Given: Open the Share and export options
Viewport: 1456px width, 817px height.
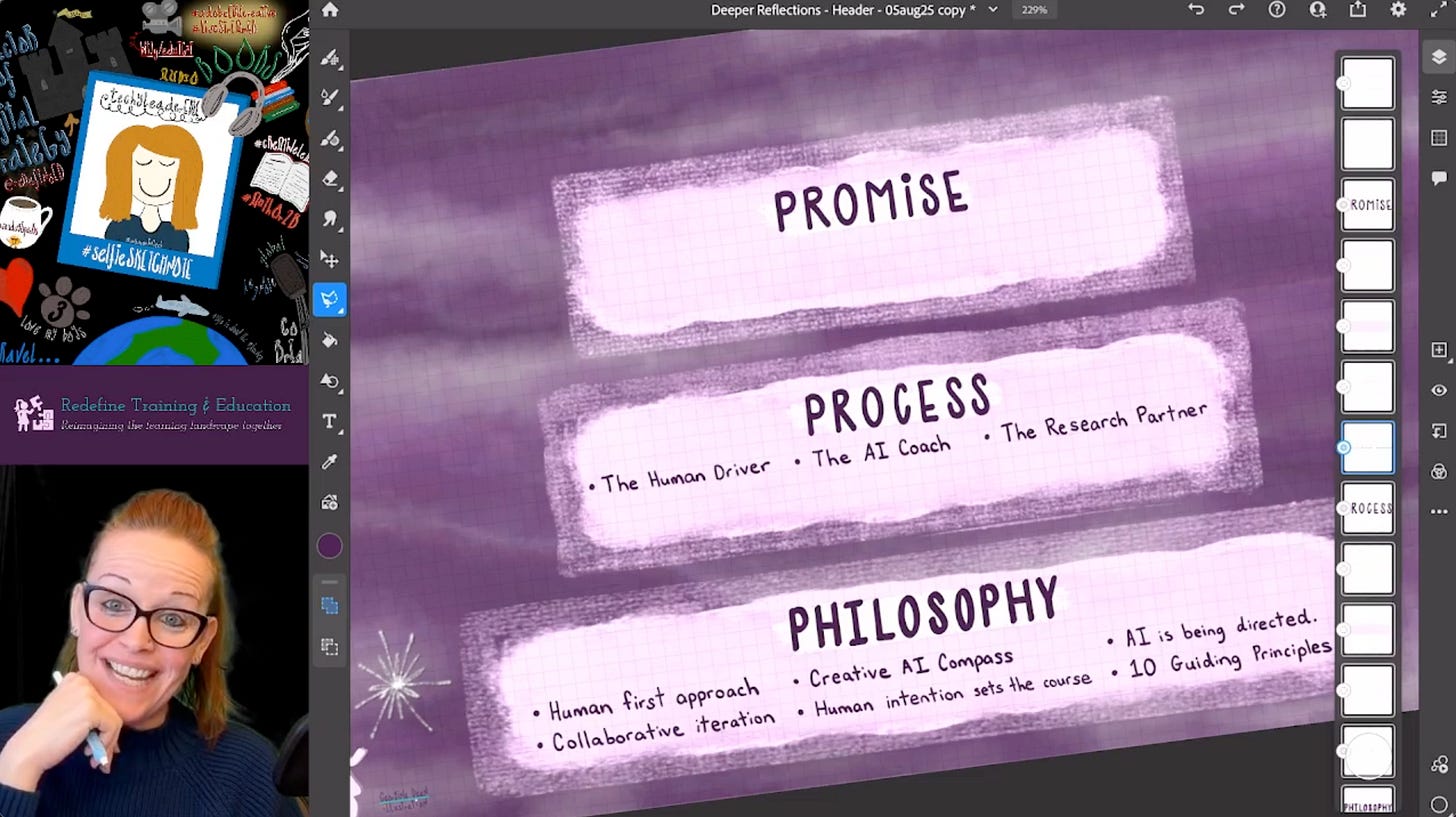Looking at the screenshot, I should pos(1358,10).
